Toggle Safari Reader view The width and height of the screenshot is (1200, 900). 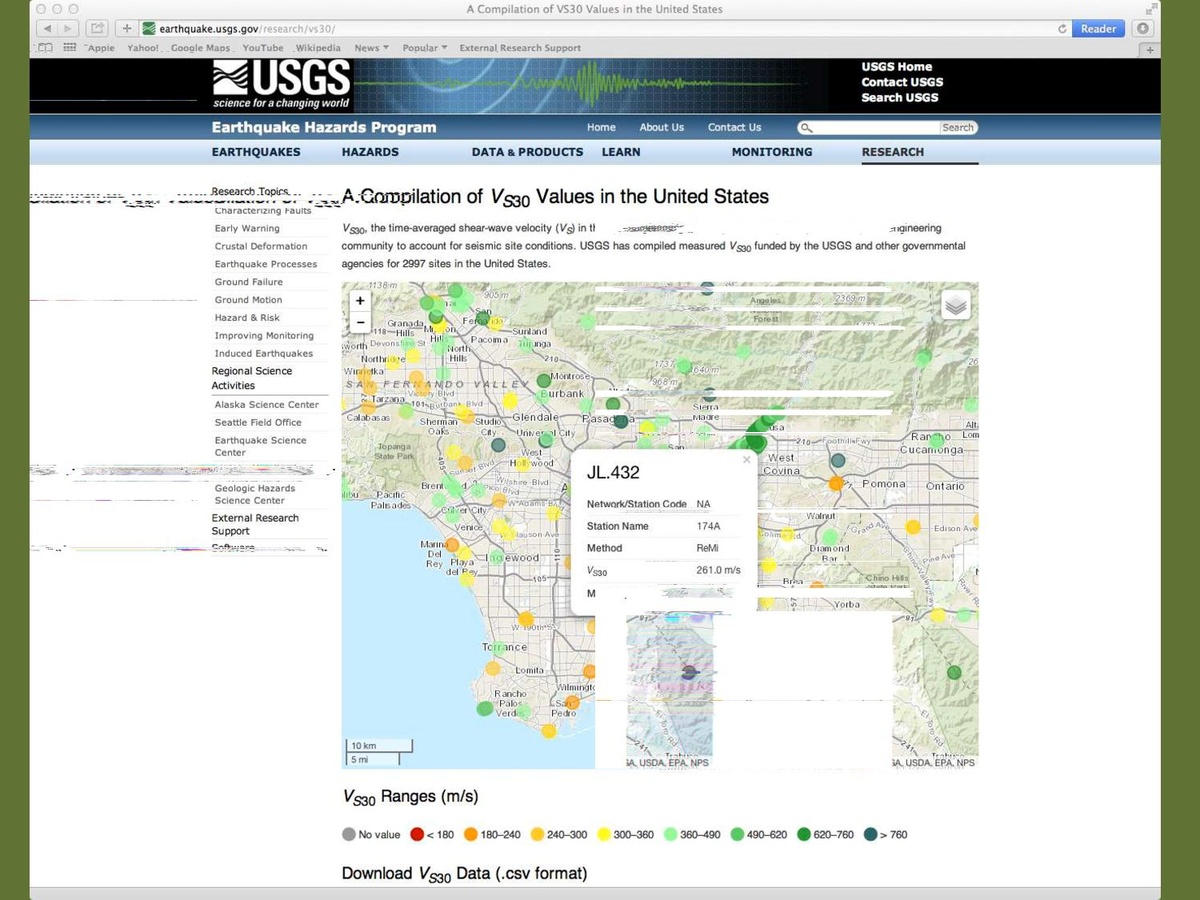pos(1098,29)
